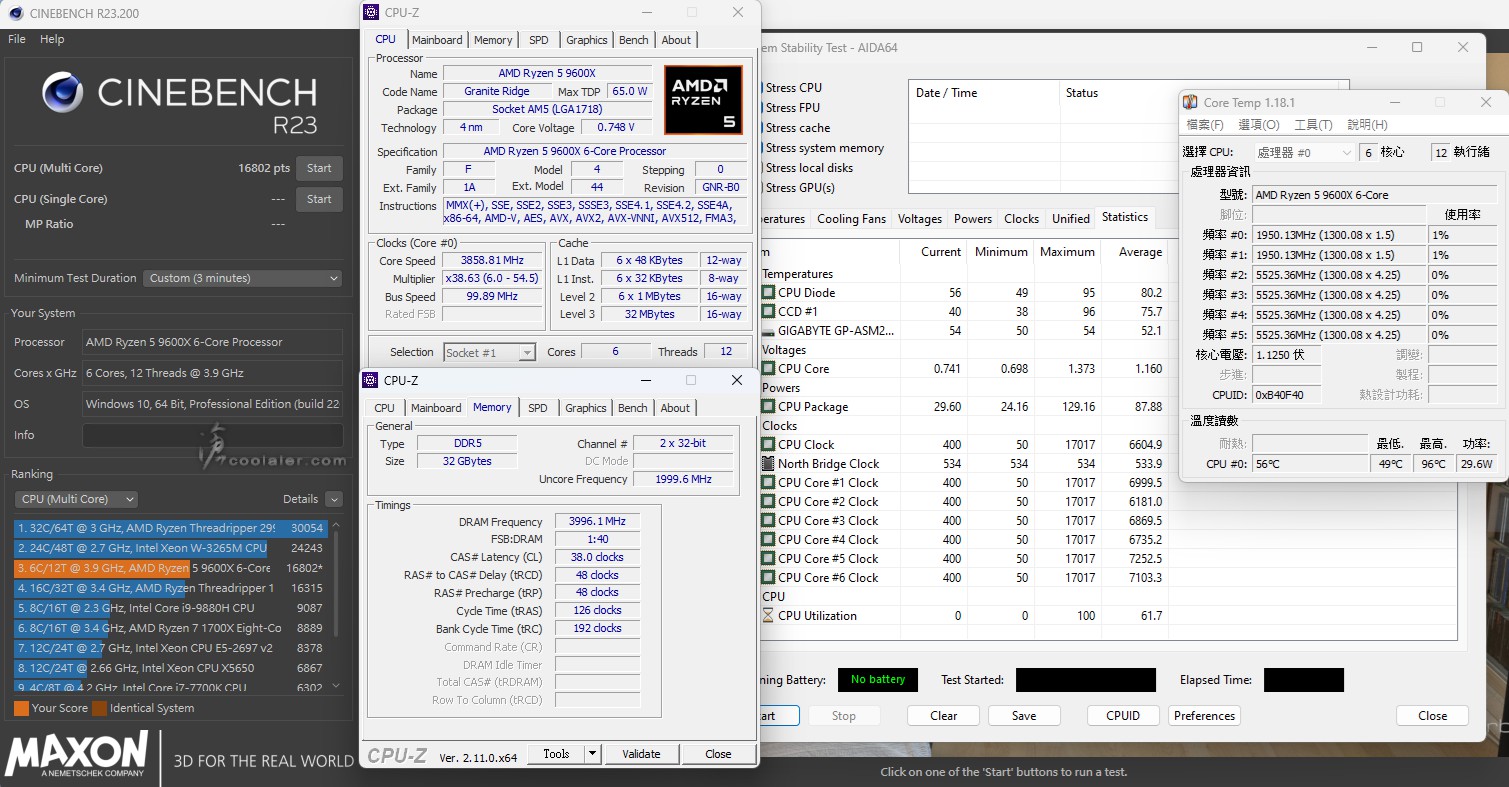Open AIDA64 Preferences

(1204, 716)
